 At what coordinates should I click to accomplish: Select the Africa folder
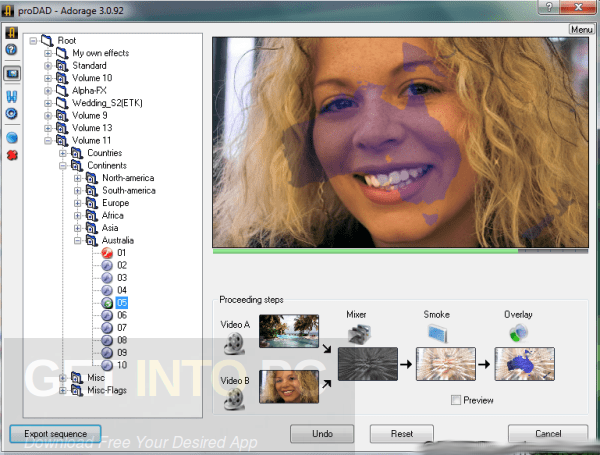[112, 215]
